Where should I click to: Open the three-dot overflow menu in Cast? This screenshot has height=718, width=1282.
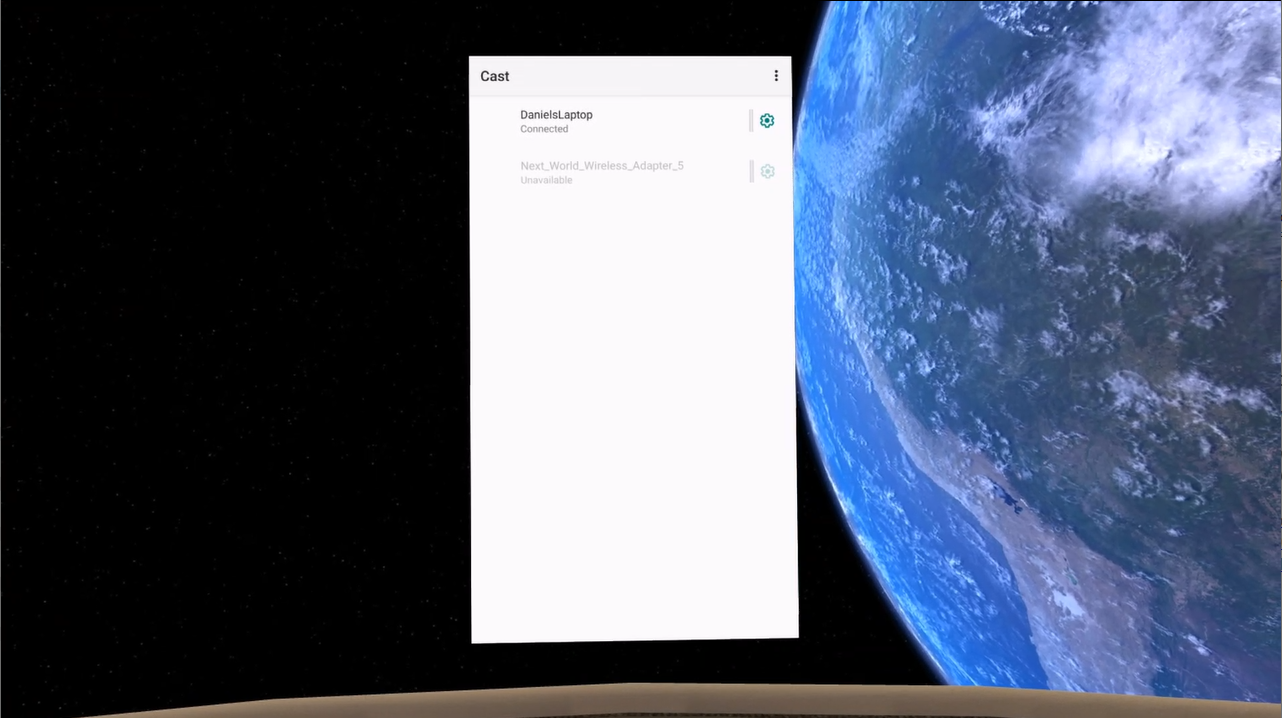click(776, 76)
